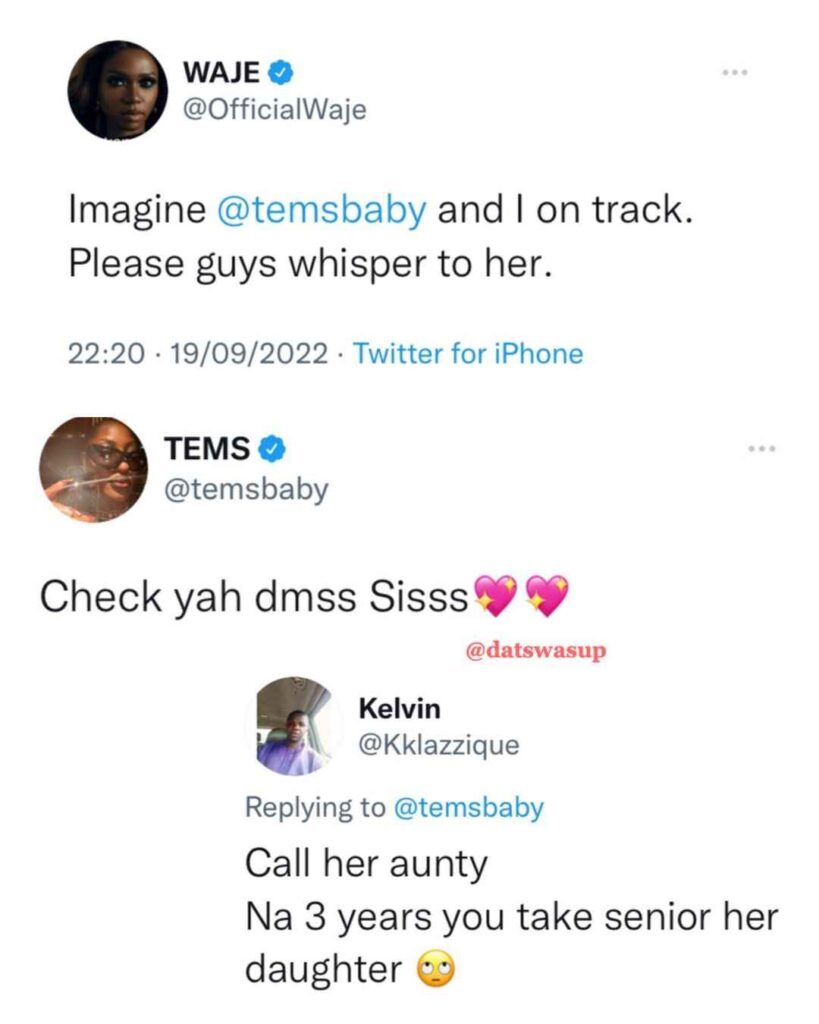
Task: Click the @Kklazzique handle
Action: [x=438, y=746]
